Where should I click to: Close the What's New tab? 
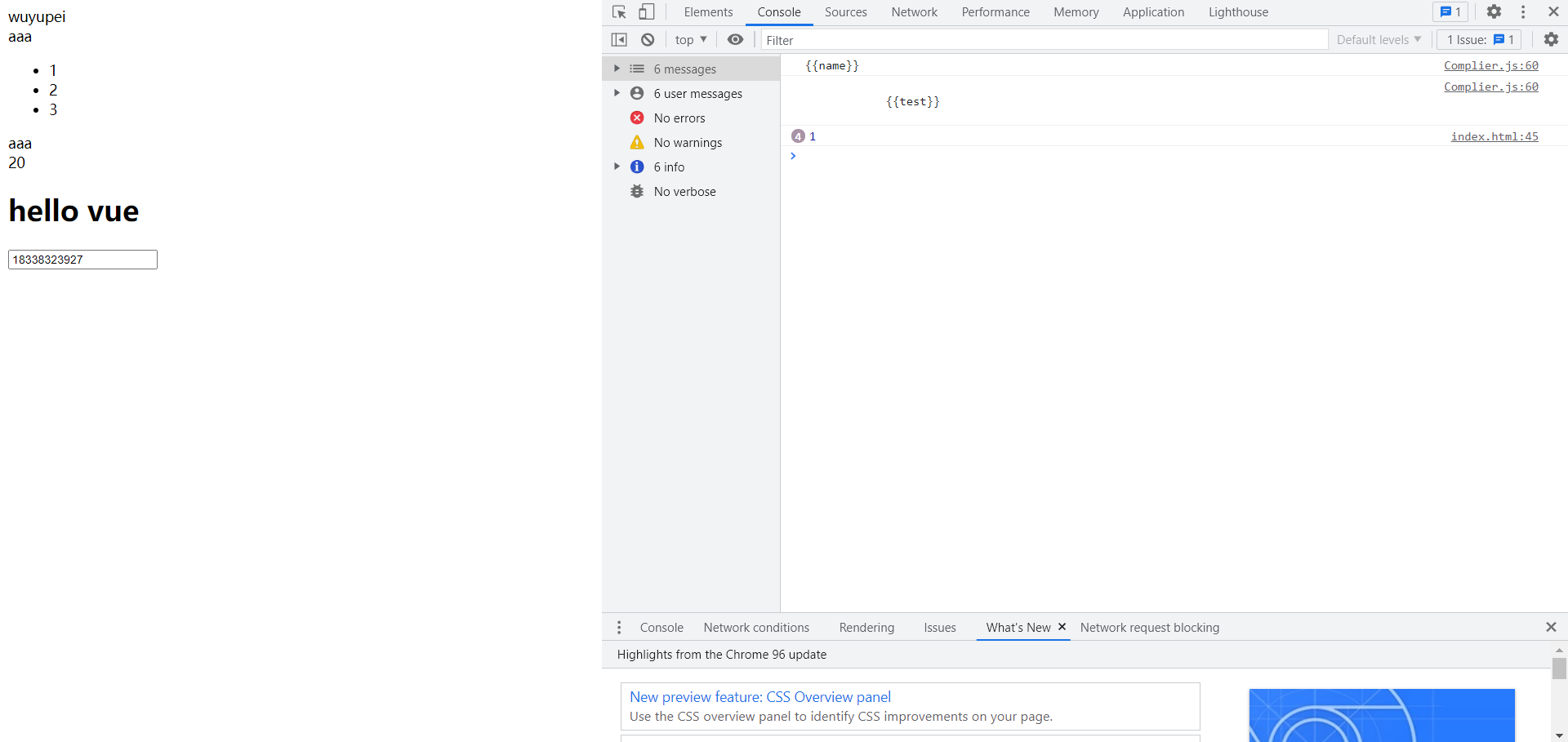(x=1062, y=627)
